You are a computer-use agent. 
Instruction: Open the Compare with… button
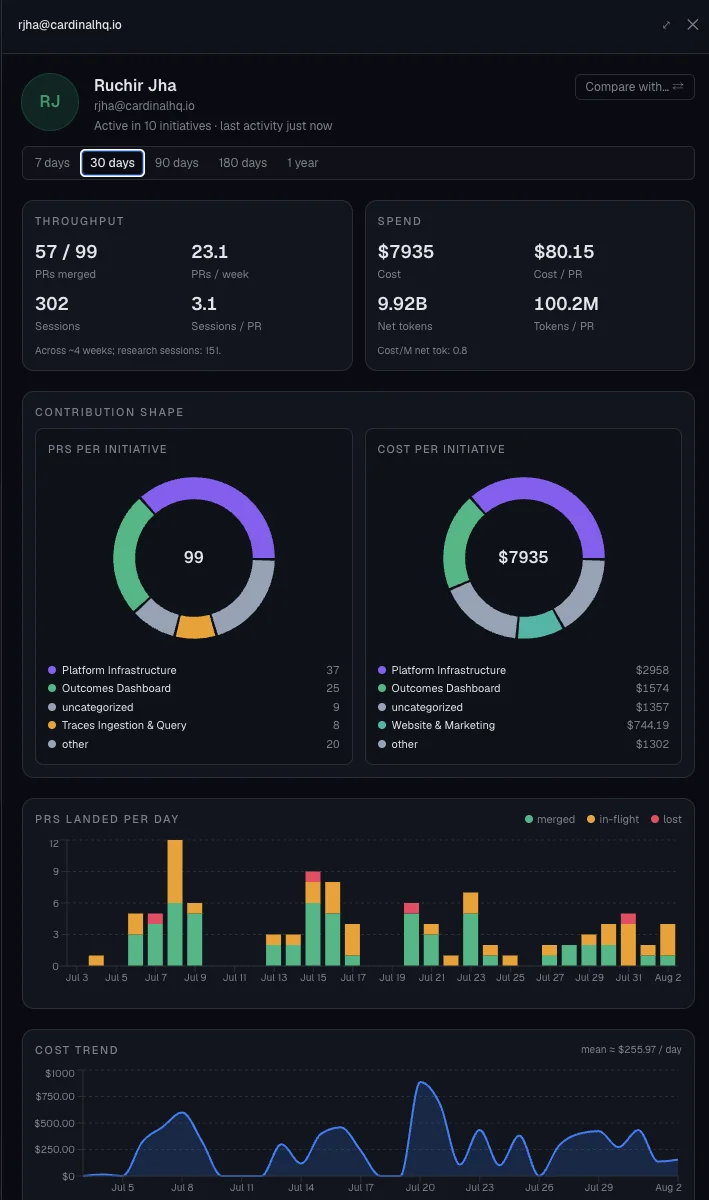click(x=634, y=87)
